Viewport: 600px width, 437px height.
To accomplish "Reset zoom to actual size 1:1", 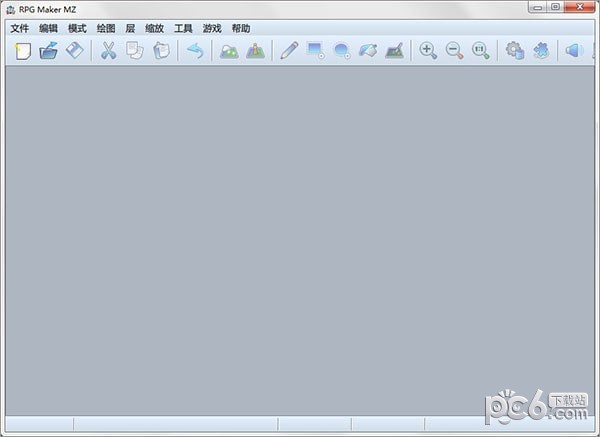I will click(x=481, y=51).
